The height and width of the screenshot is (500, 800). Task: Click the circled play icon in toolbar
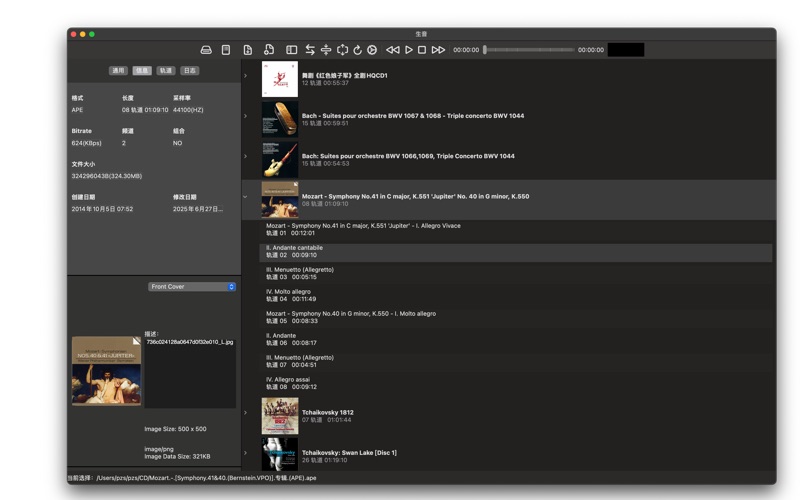click(x=372, y=50)
